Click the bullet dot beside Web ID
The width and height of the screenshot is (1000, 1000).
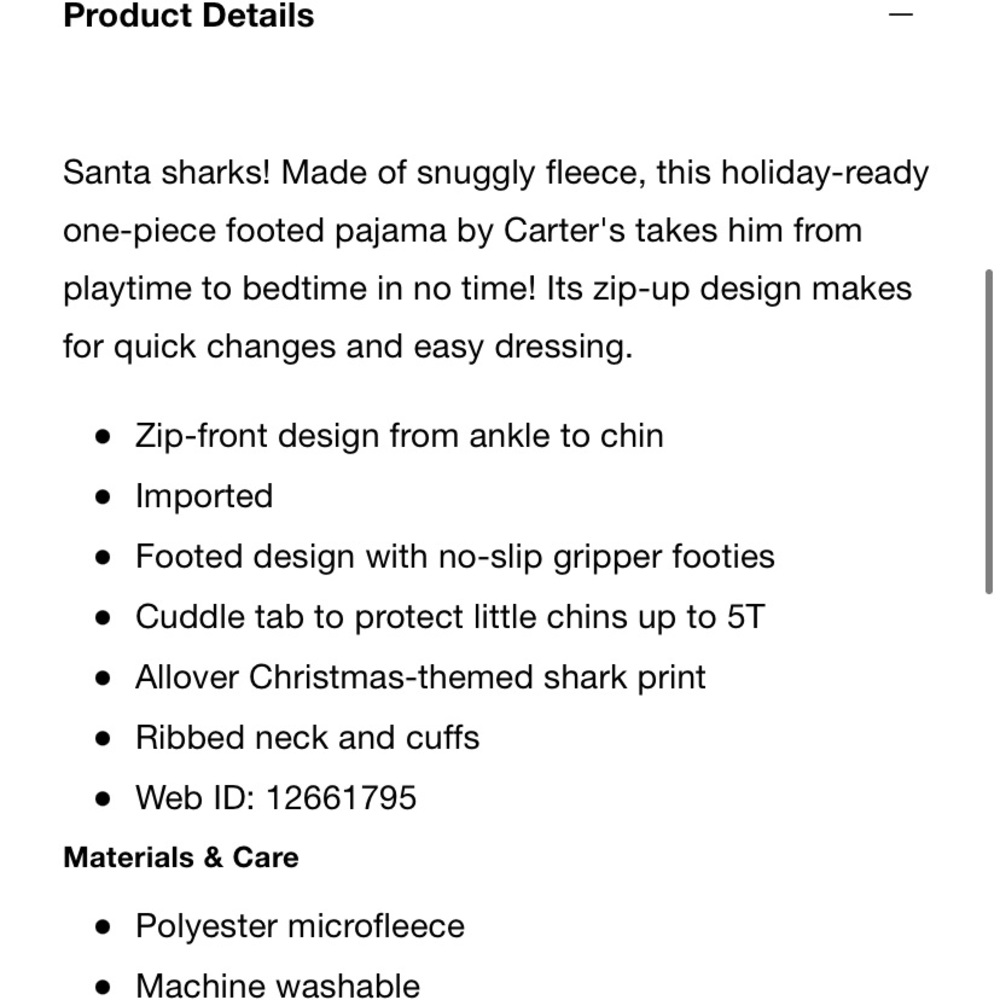tap(103, 798)
